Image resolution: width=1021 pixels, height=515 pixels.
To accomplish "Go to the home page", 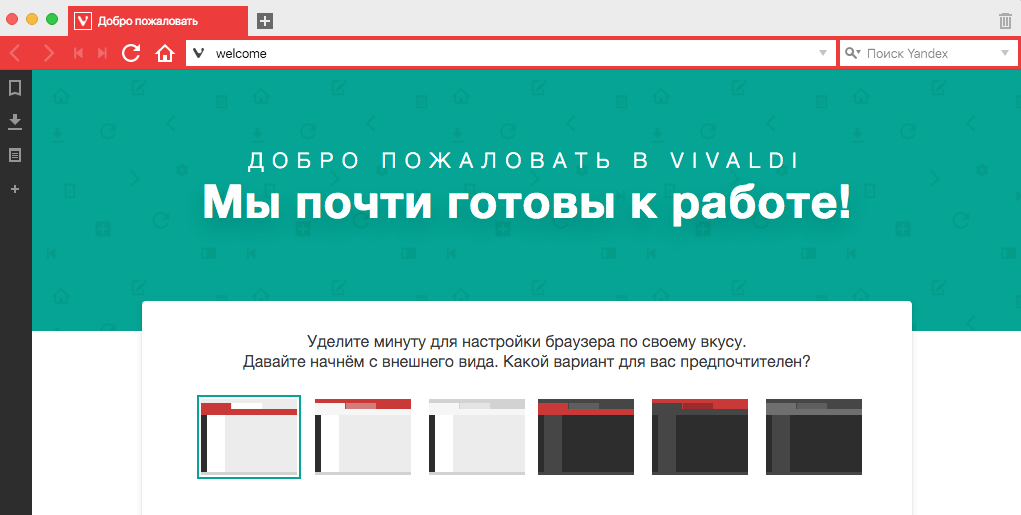I will click(x=165, y=53).
